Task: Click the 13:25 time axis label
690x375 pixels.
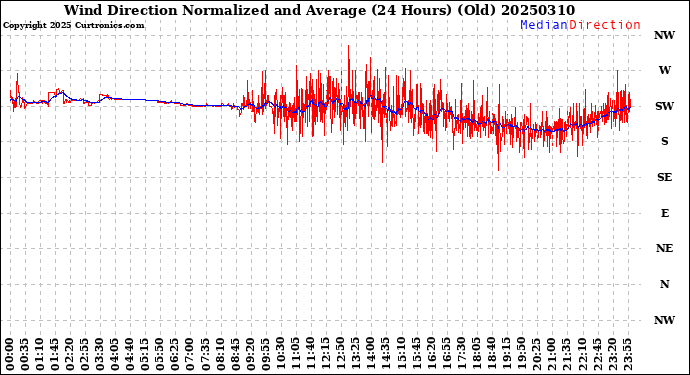Action: click(x=356, y=354)
